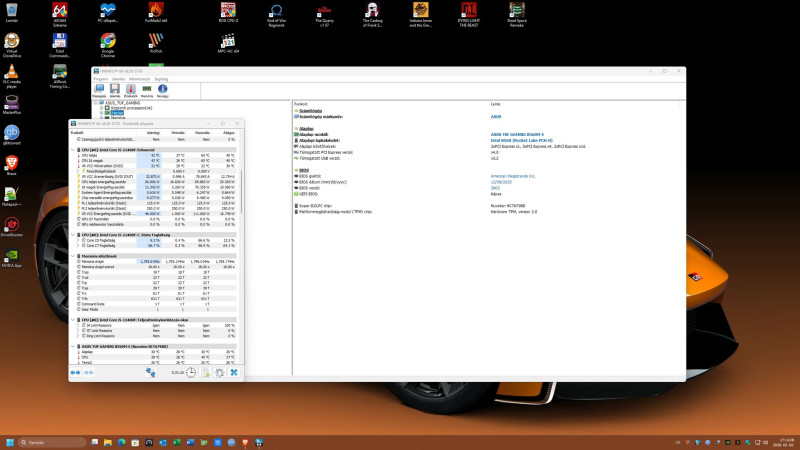Click the Jelentés save report icon
Screen dimensions: 800x450
pos(115,89)
